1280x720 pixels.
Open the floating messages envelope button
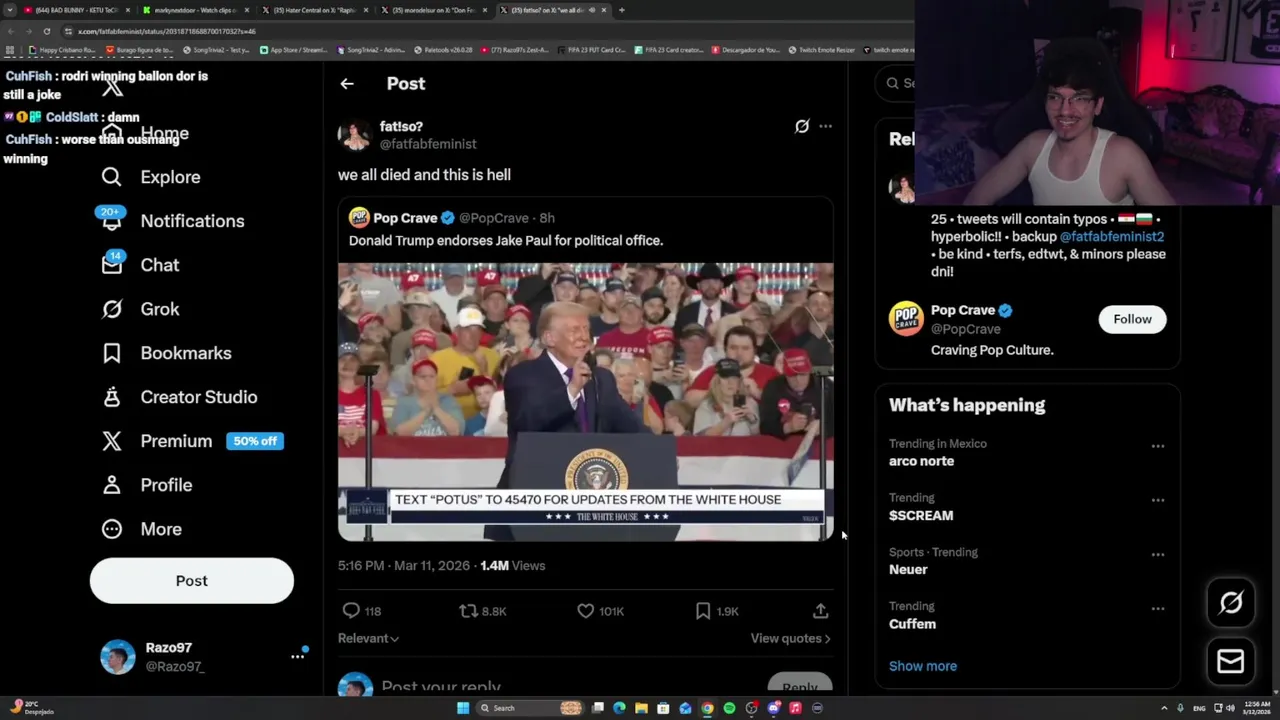(x=1231, y=661)
